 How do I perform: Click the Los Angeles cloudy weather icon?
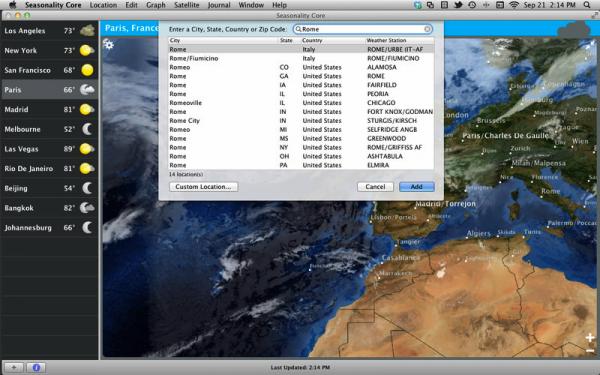point(87,31)
